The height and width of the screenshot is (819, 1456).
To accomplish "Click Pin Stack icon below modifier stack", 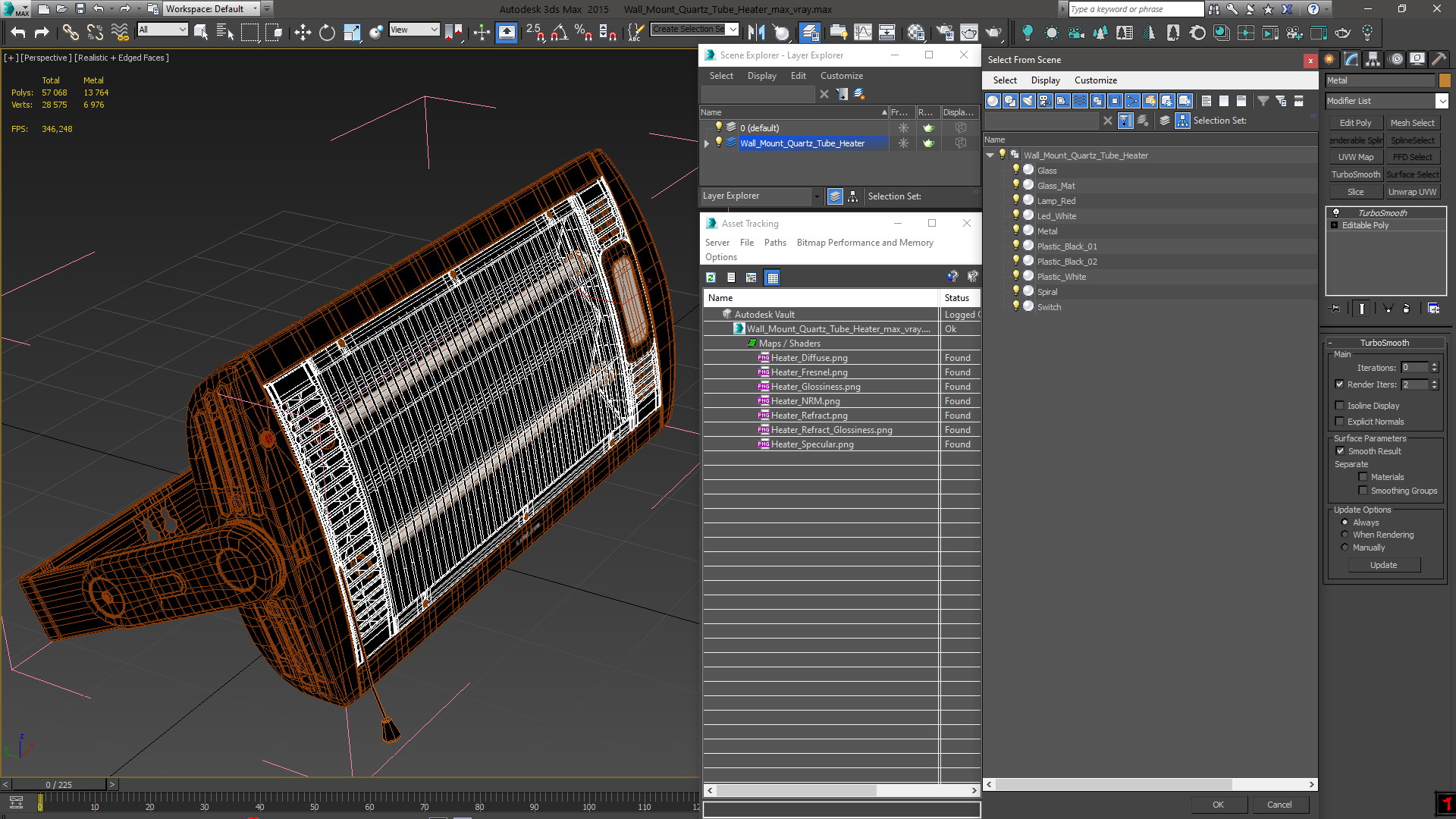I will pos(1335,309).
